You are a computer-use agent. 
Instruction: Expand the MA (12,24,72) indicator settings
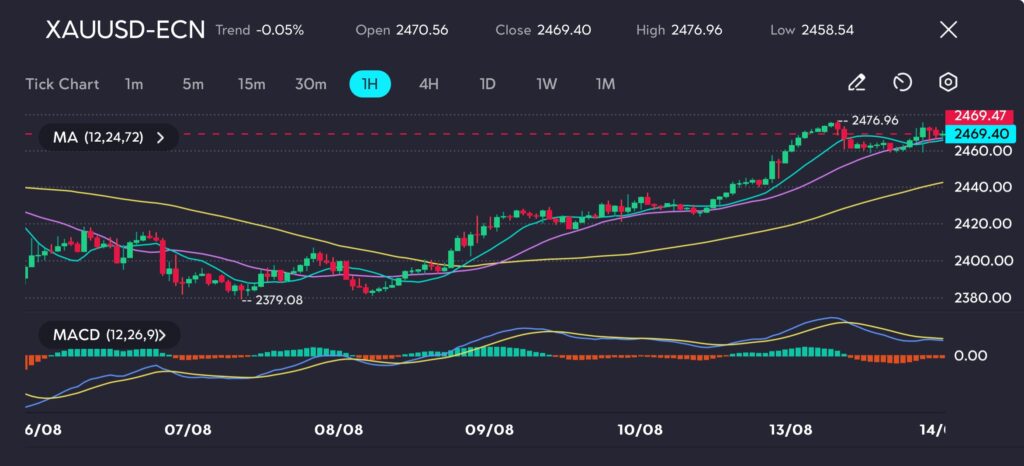coord(109,137)
